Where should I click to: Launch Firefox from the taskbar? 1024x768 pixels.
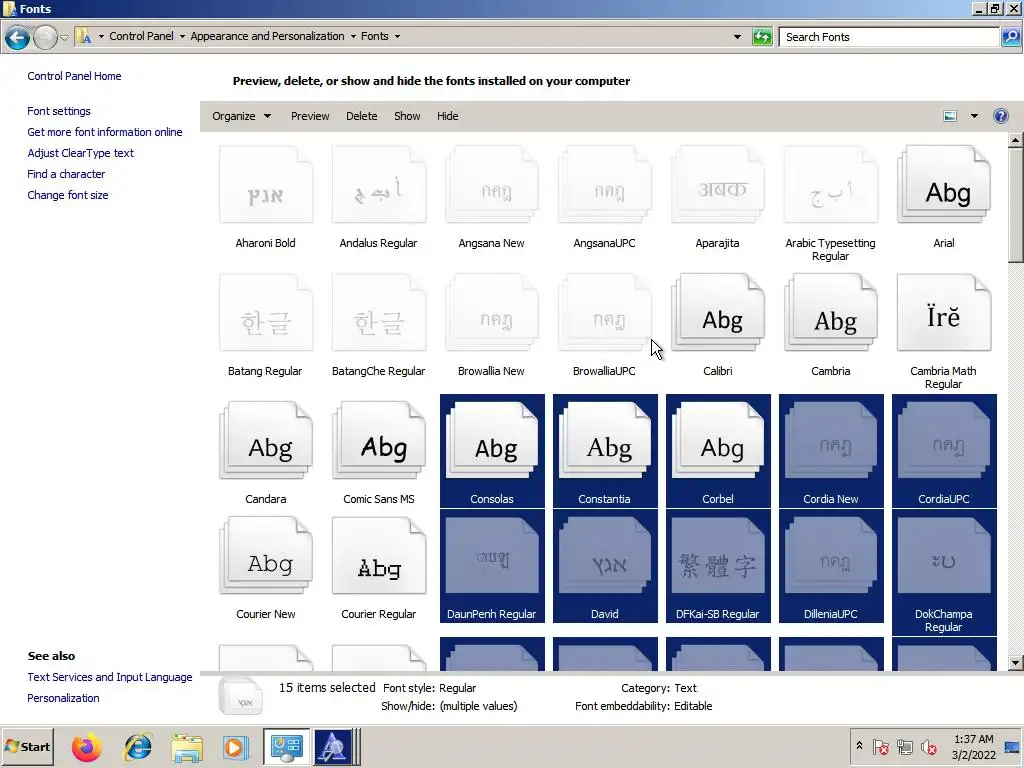tap(86, 746)
